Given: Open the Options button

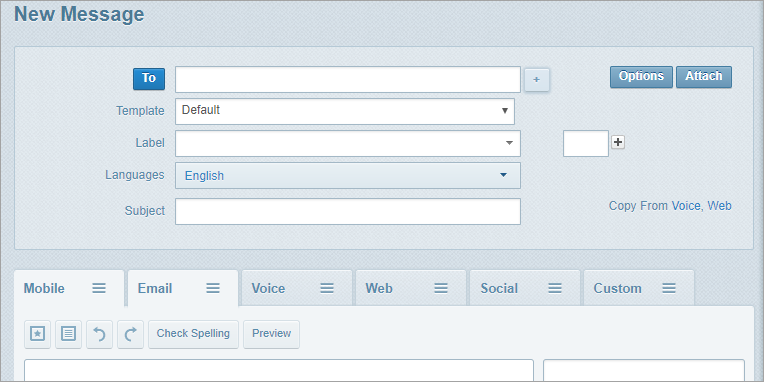Looking at the screenshot, I should (x=641, y=77).
